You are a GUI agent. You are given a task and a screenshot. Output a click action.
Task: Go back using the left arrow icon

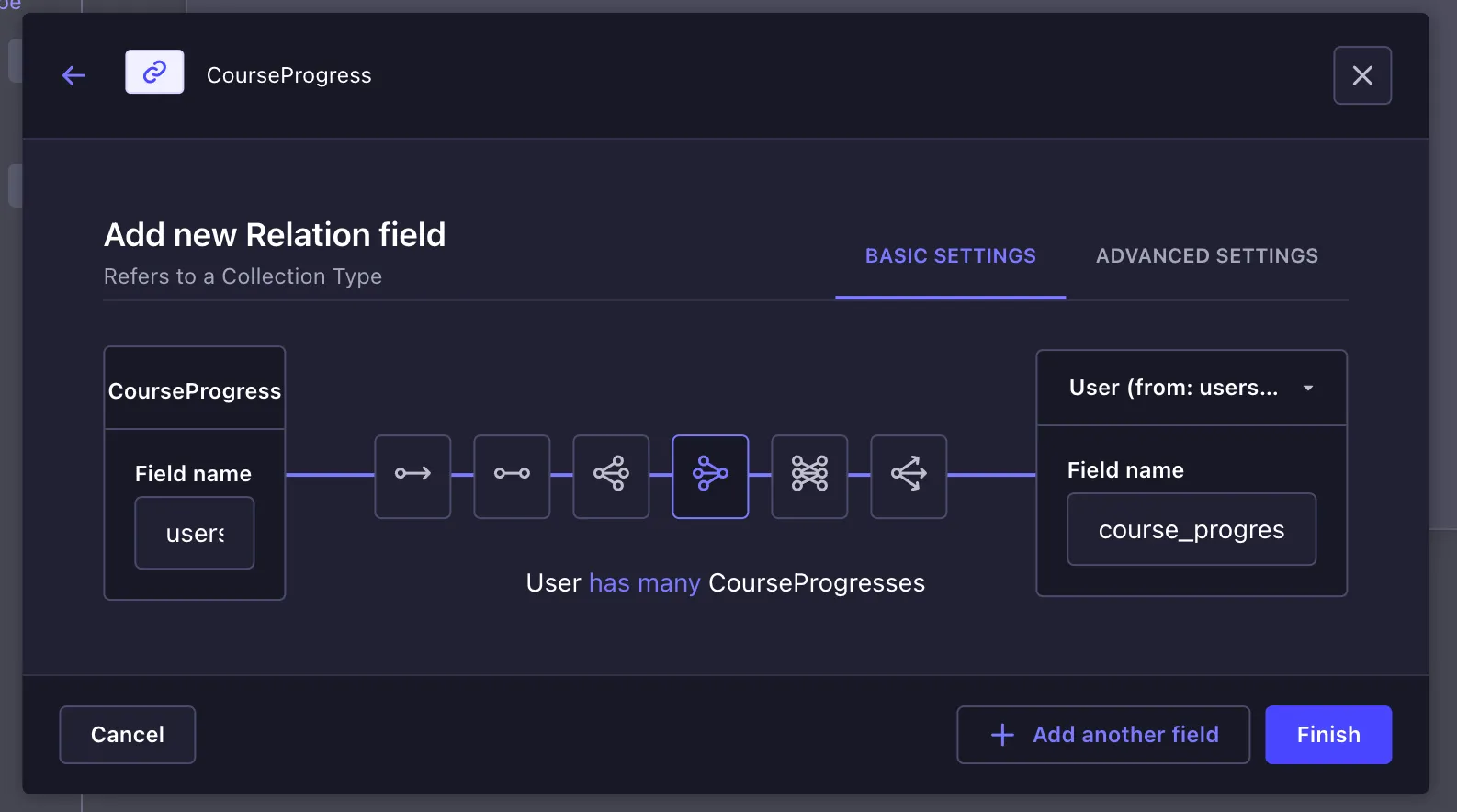click(x=73, y=75)
